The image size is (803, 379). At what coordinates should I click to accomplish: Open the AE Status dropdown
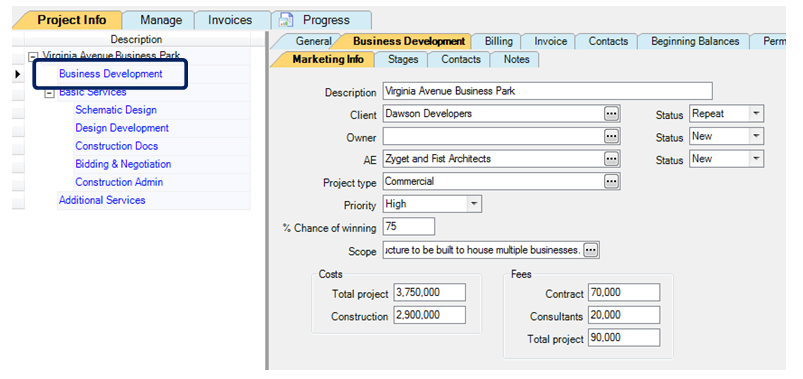(x=756, y=159)
